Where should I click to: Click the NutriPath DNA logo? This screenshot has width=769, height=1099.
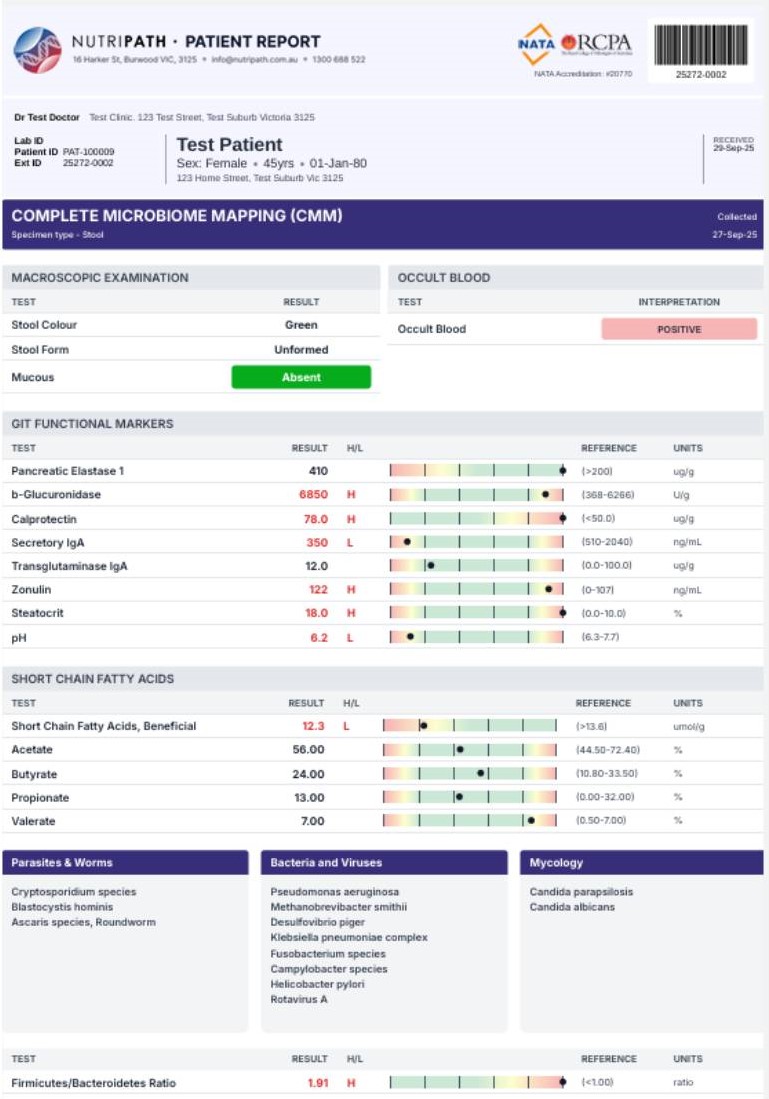[x=37, y=50]
